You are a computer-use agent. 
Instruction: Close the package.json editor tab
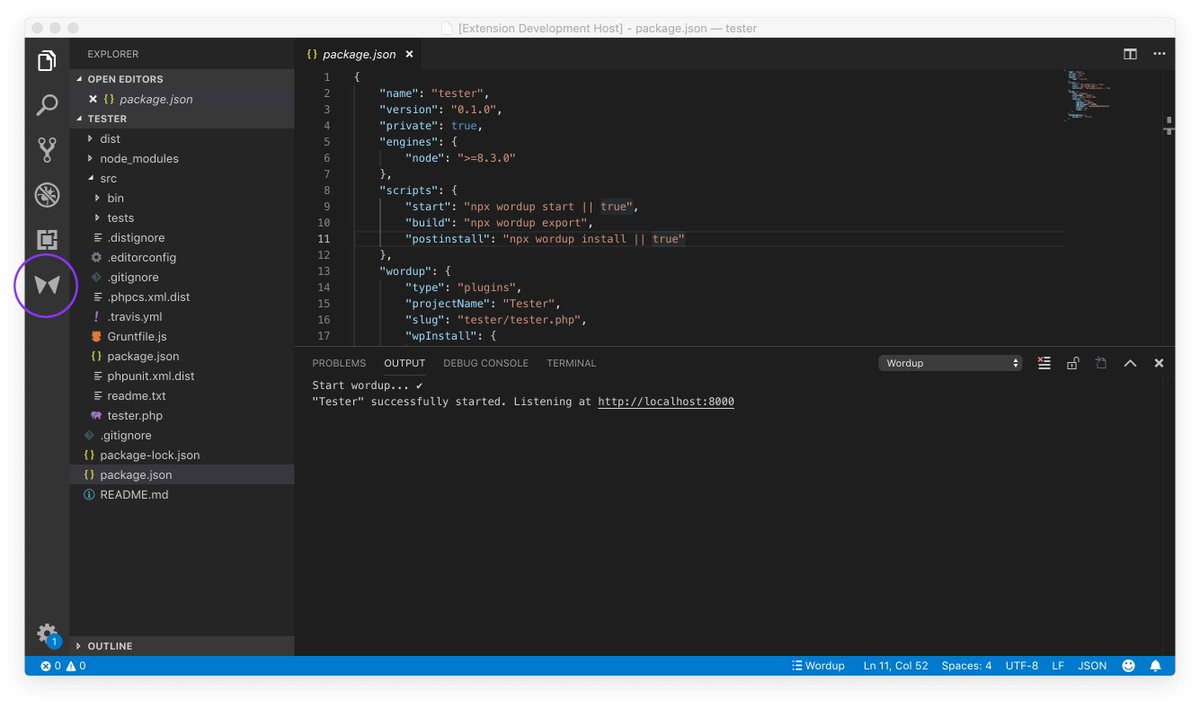pyautogui.click(x=410, y=54)
